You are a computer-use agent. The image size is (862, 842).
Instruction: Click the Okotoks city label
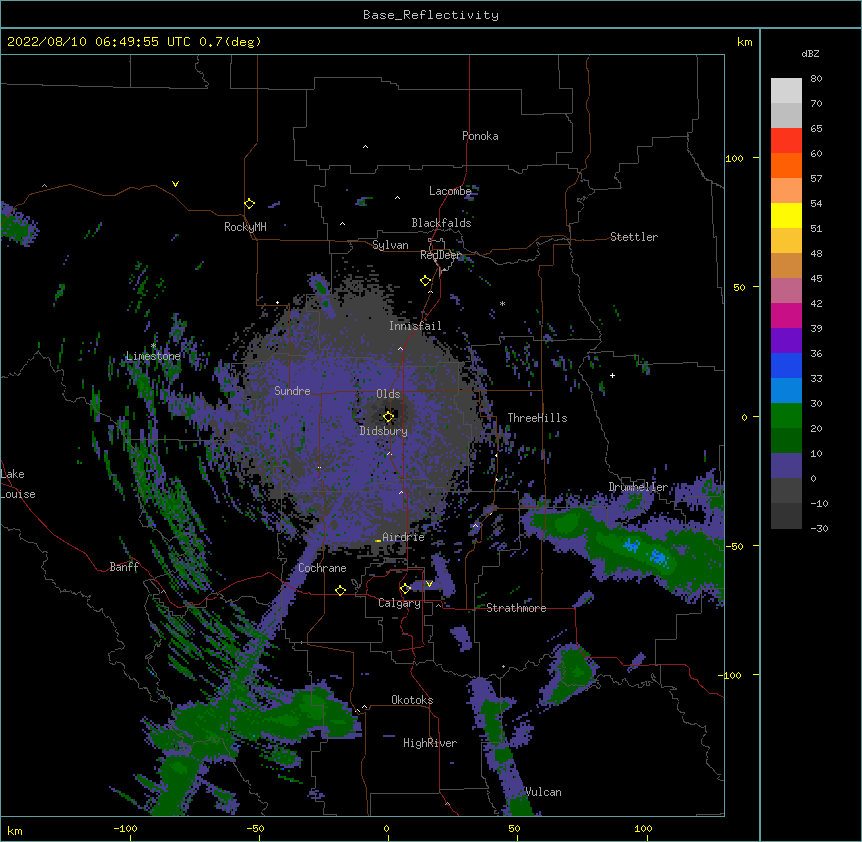tap(412, 700)
